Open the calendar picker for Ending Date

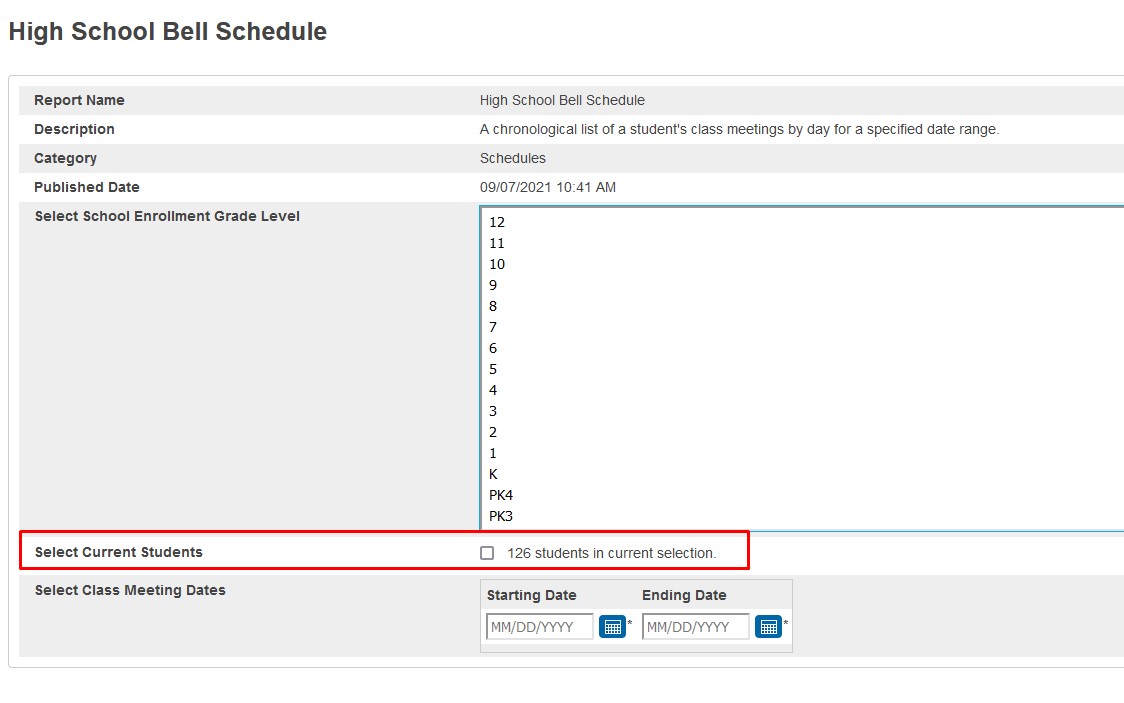[769, 626]
